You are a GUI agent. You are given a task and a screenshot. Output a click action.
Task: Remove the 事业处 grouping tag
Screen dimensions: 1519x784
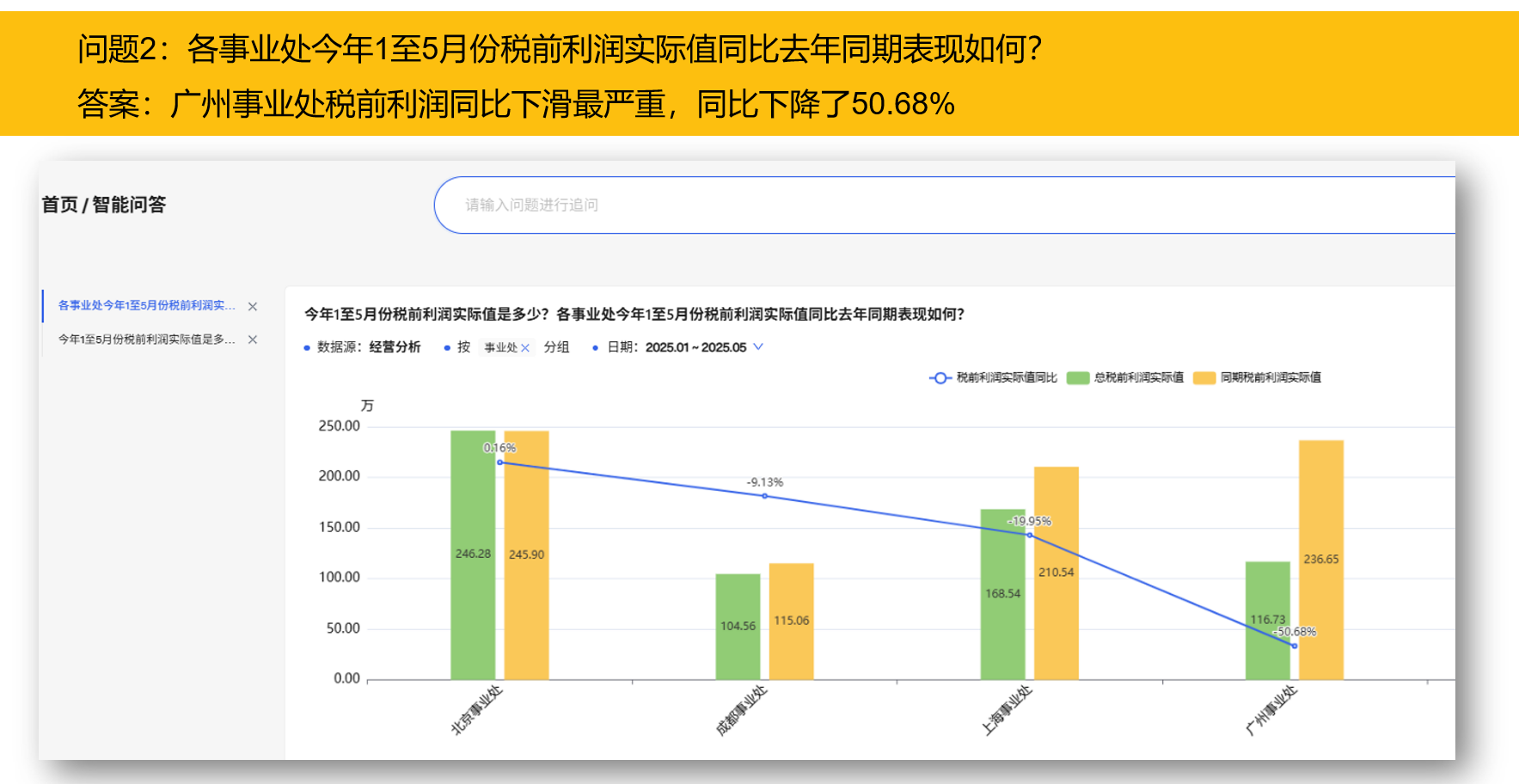click(525, 348)
